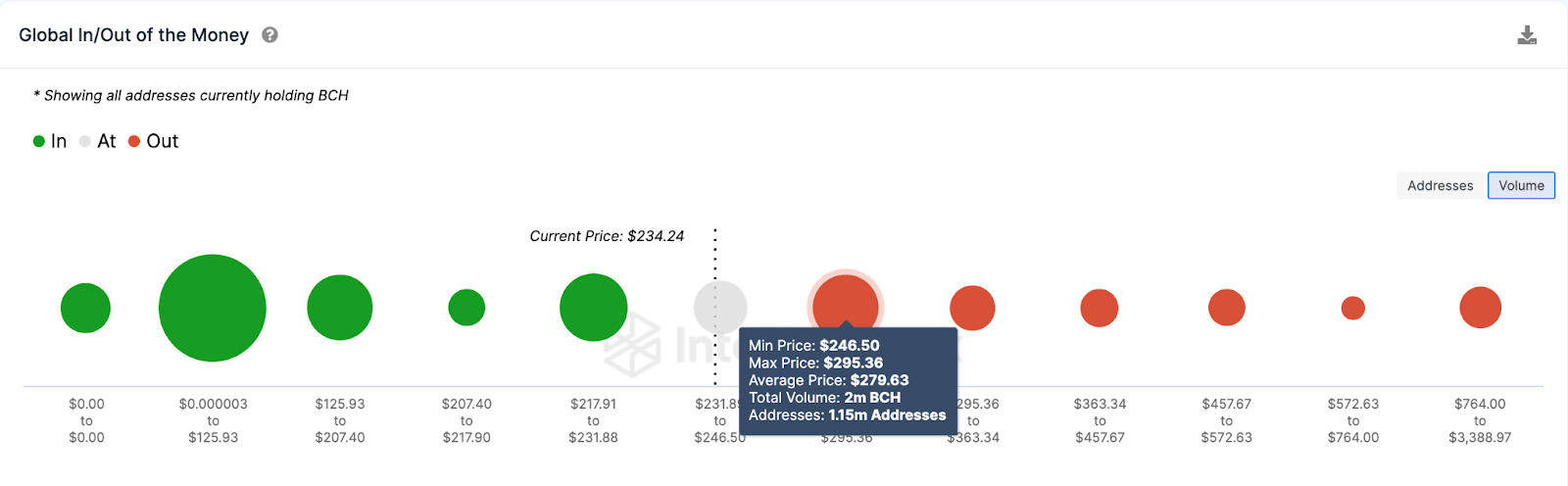Click the $363.34 to $457.67 red bubble
This screenshot has width=1568, height=486.
[x=1100, y=308]
